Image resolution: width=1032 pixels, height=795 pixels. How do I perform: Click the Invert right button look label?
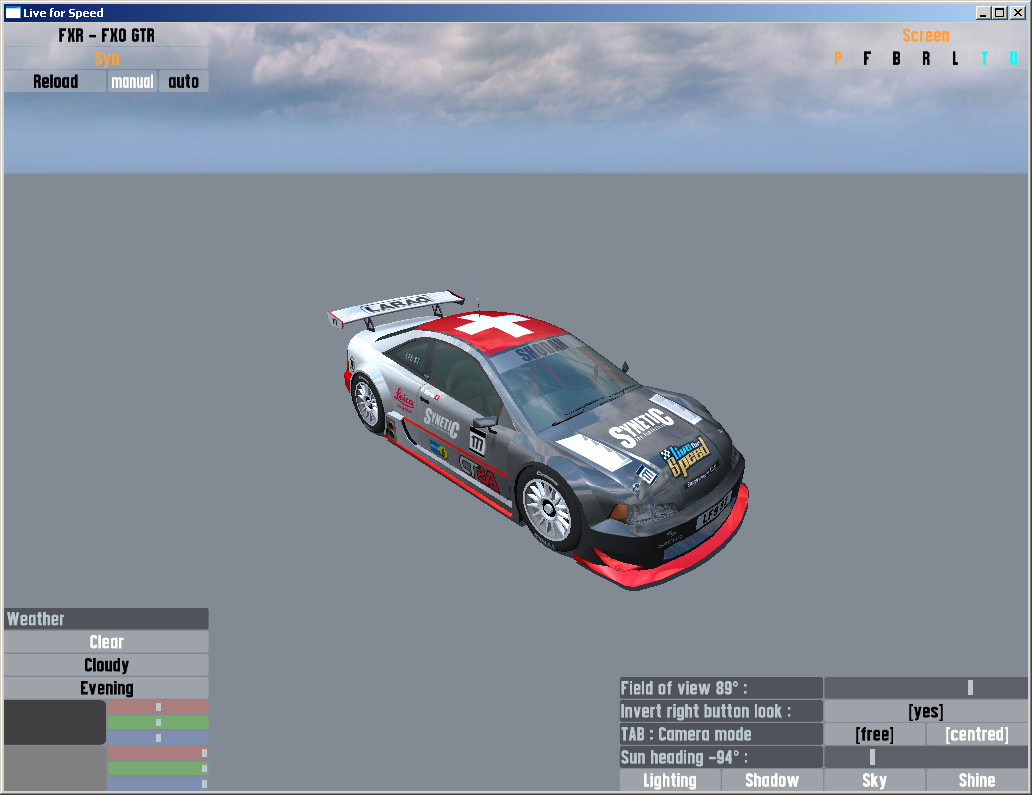click(x=721, y=711)
